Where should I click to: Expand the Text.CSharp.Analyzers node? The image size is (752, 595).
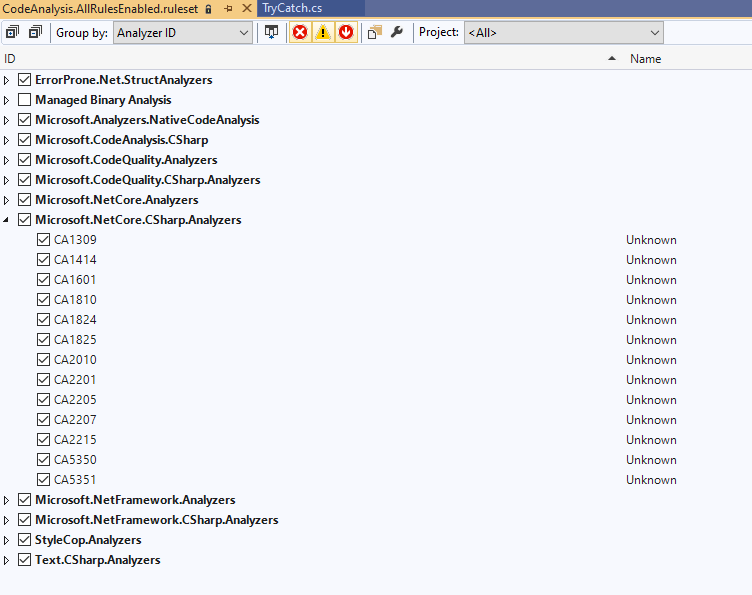[x=6, y=560]
